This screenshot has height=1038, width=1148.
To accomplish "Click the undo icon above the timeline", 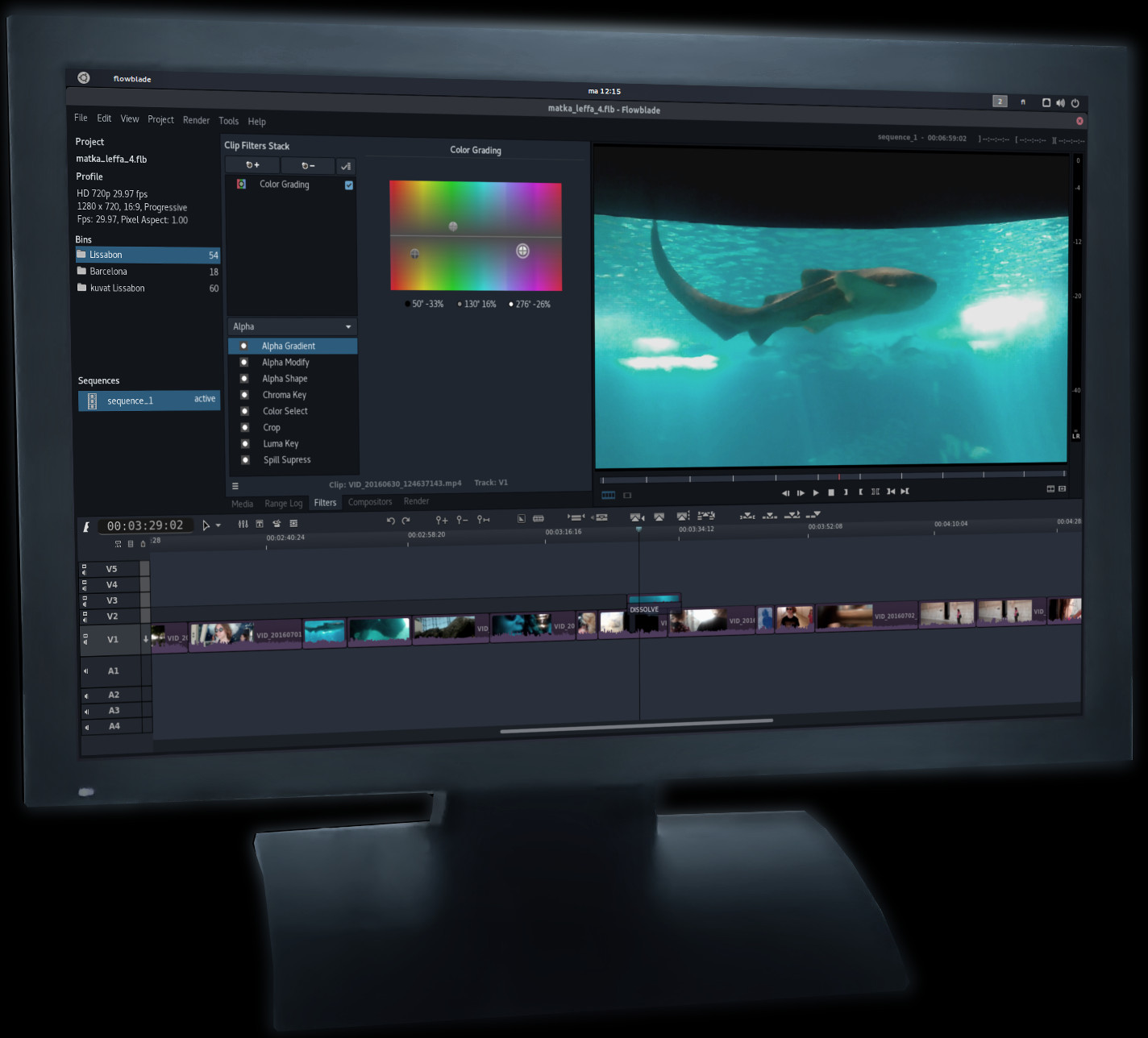I will coord(390,521).
